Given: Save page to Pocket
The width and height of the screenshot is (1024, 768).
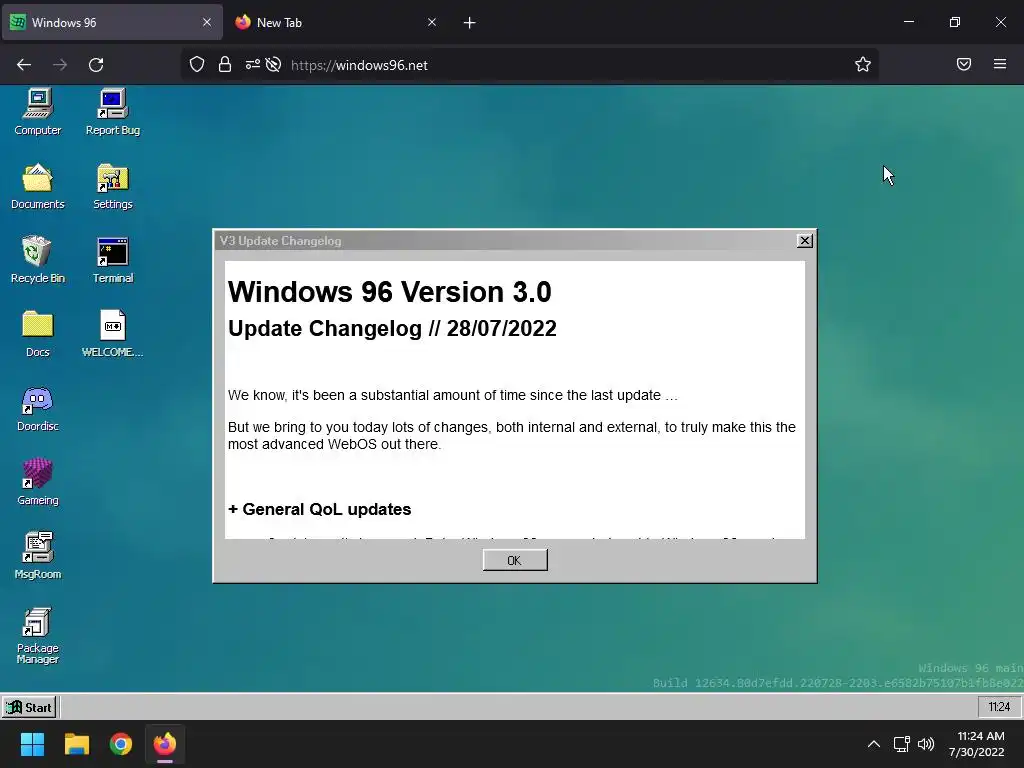Looking at the screenshot, I should point(964,64).
